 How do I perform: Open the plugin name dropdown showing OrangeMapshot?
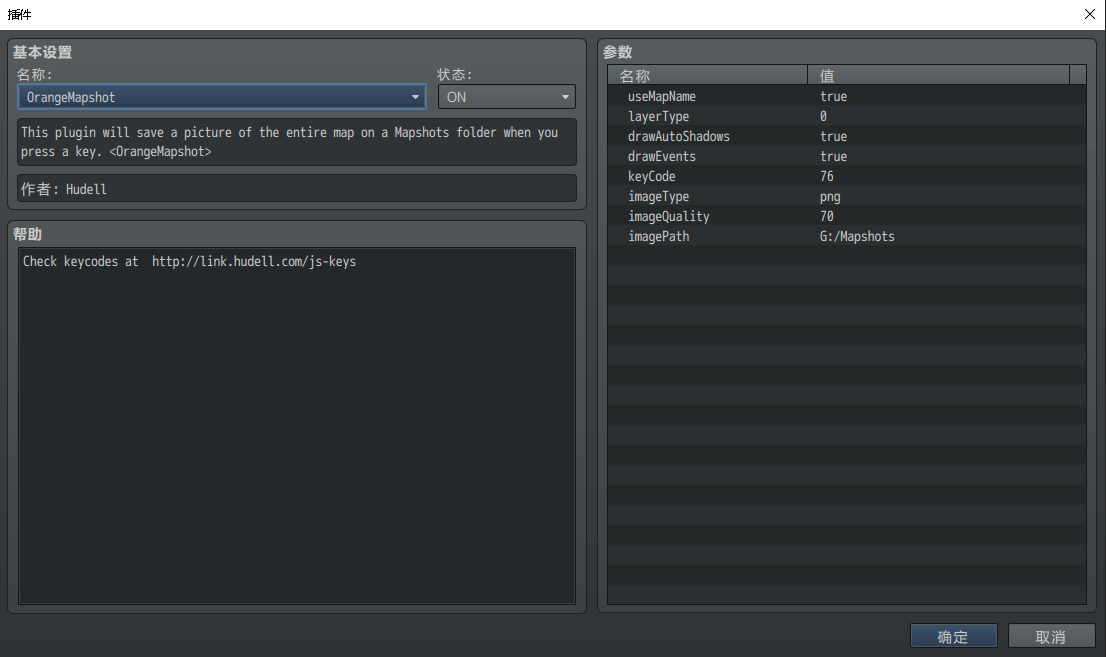tap(221, 97)
